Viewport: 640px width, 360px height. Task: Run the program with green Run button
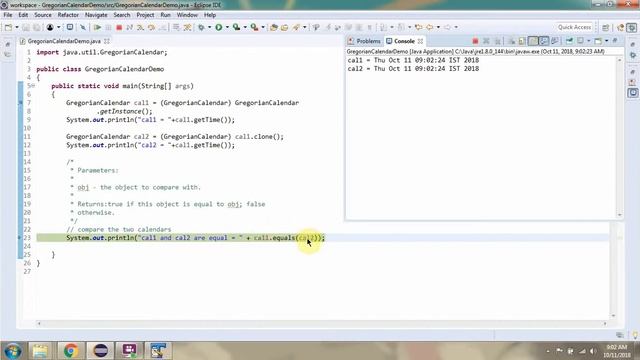point(219,27)
